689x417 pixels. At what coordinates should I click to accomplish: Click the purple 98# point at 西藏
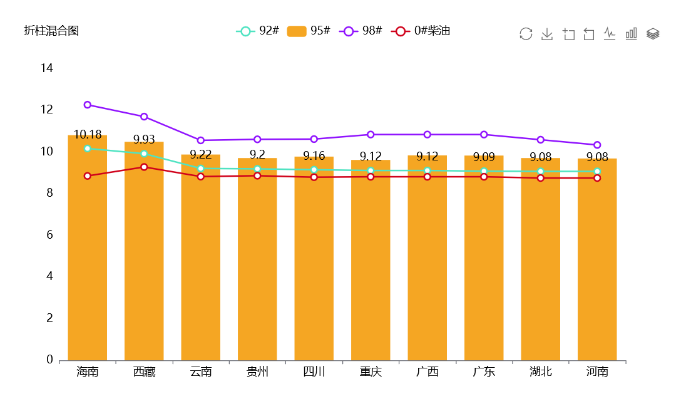[144, 116]
